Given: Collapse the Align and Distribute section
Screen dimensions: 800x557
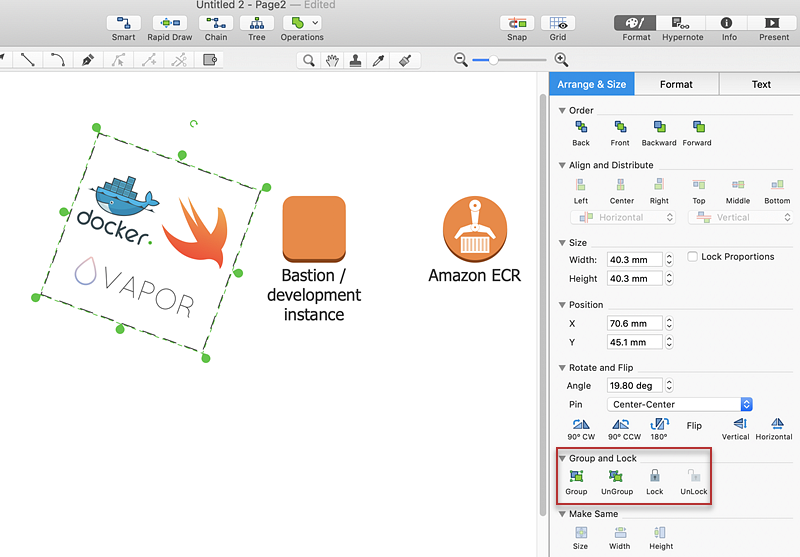Looking at the screenshot, I should coord(562,165).
